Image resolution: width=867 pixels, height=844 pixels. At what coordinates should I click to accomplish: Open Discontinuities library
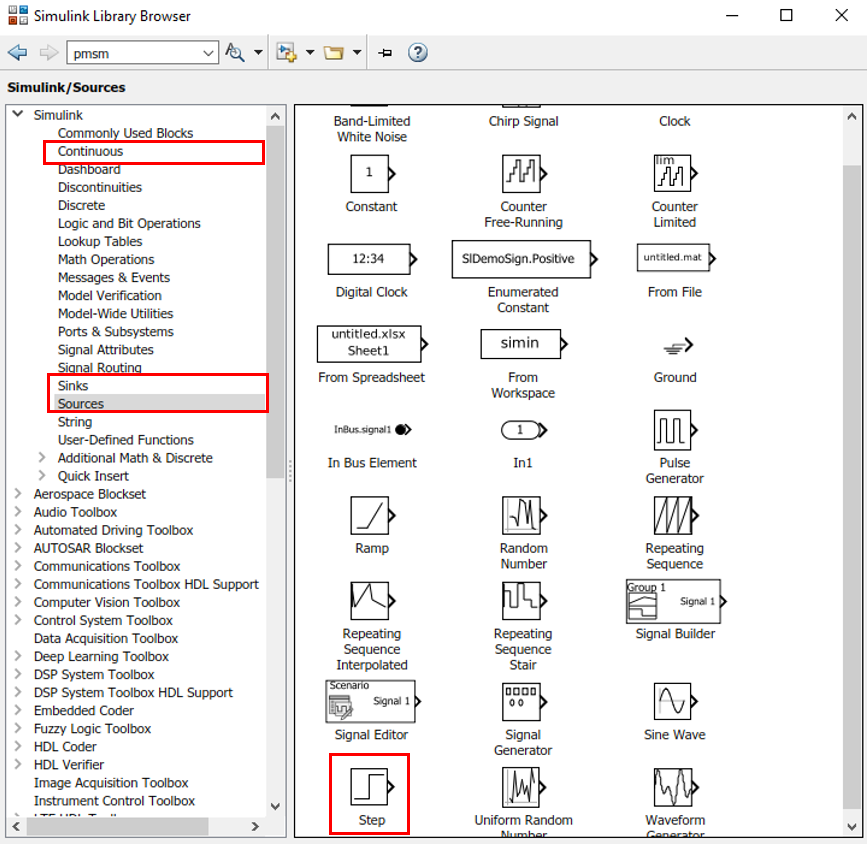100,187
